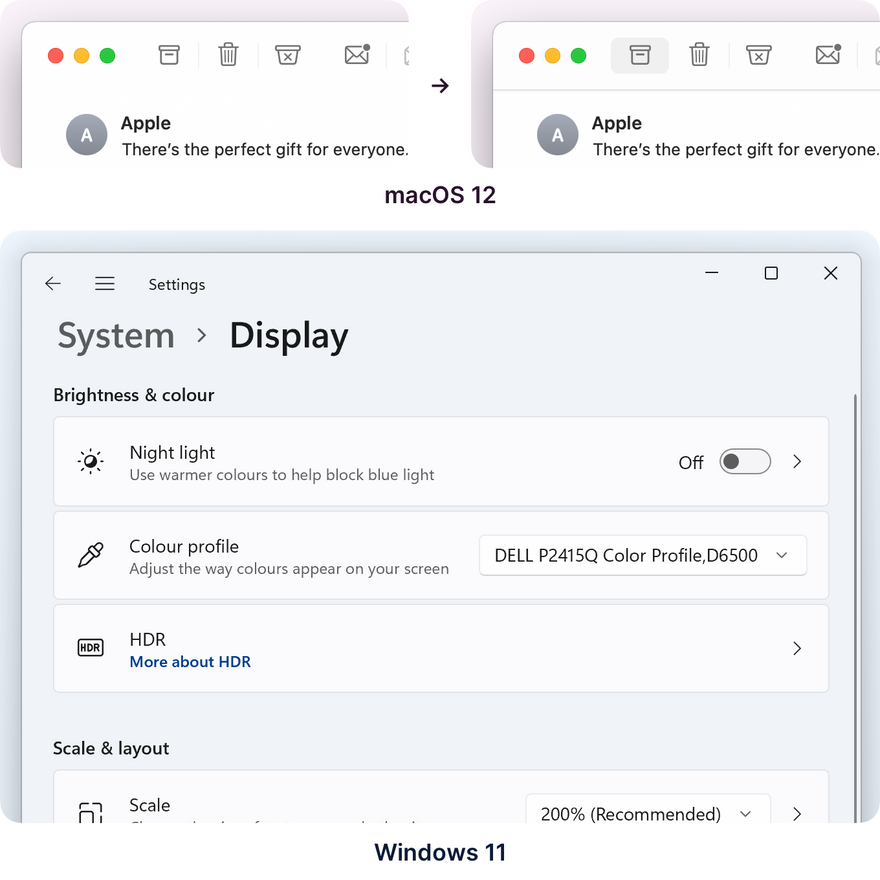
Task: Click highlighted Archive button in right Mail window
Action: click(x=640, y=56)
